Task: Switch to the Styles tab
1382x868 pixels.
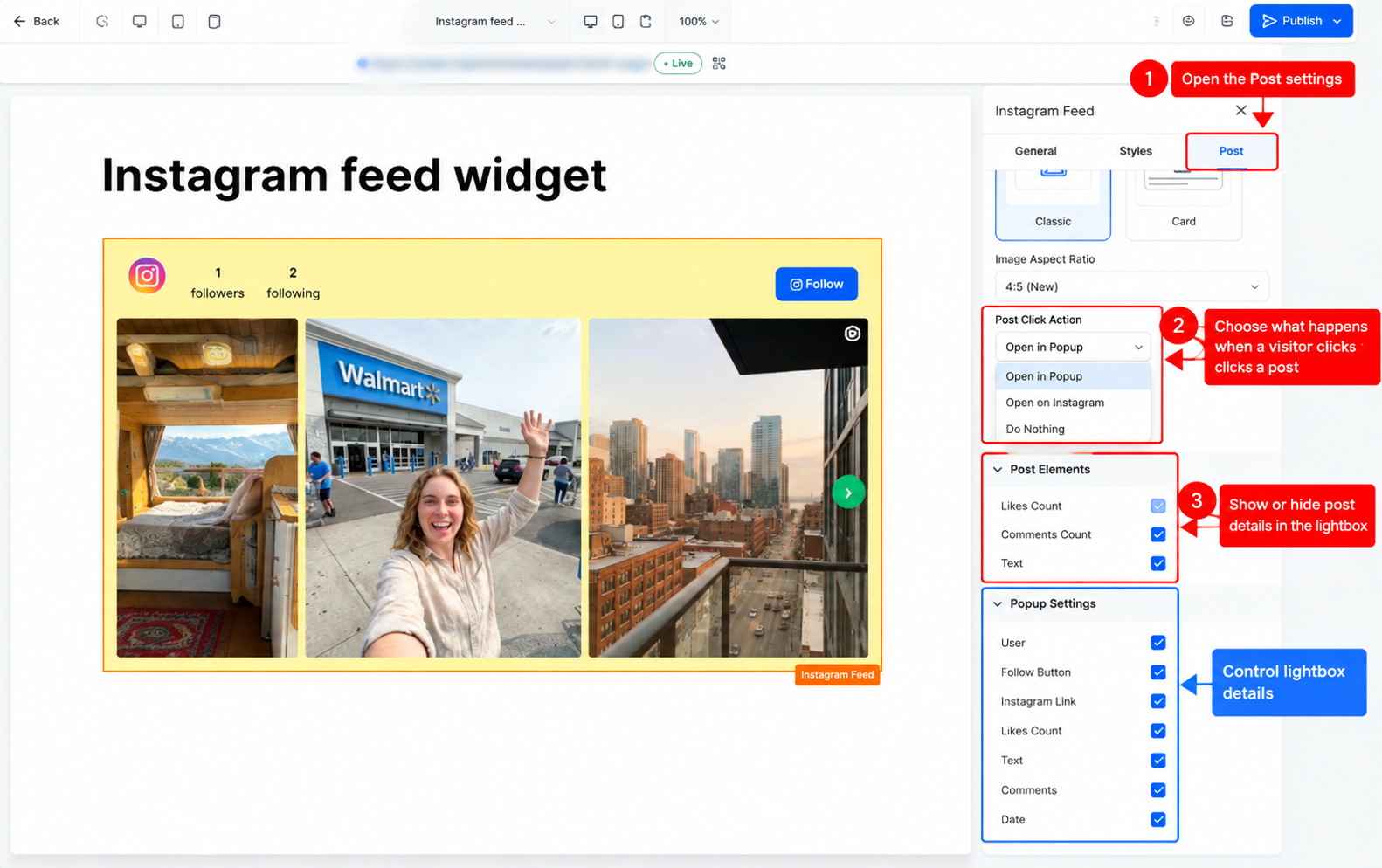Action: 1136,151
